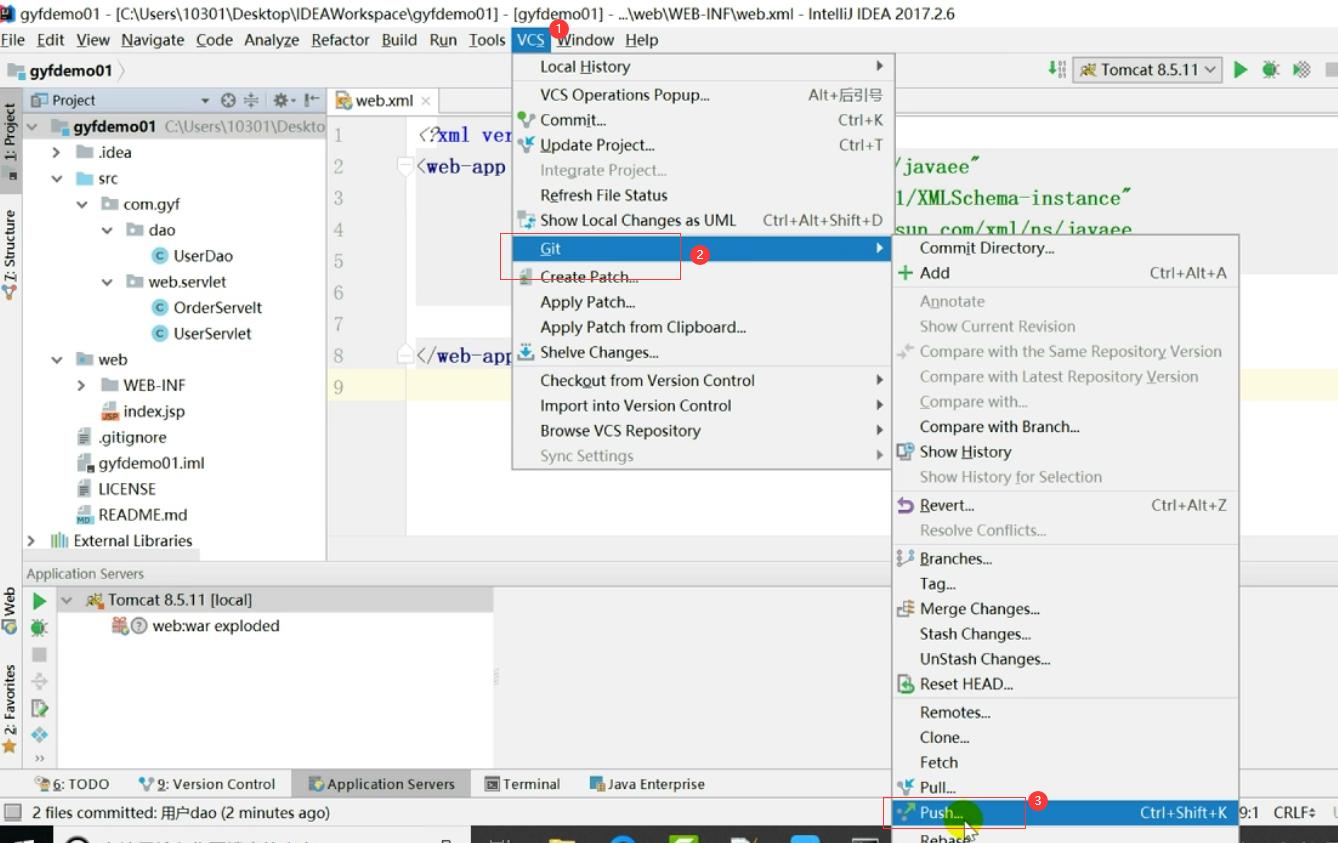Expand External Libraries node
This screenshot has height=843, width=1338.
[32, 540]
